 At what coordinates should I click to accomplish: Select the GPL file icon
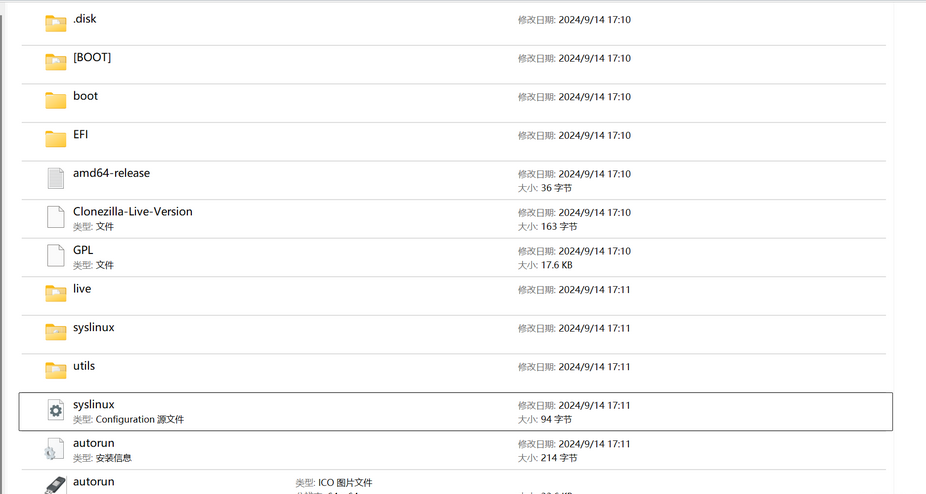coord(56,255)
